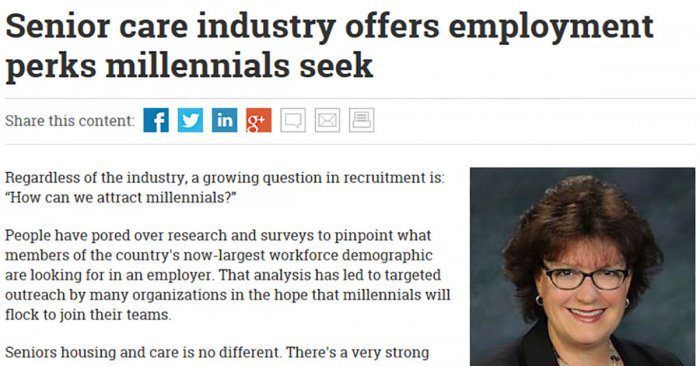
Task: Click the 'Regardless of the industry' paragraph
Action: pos(225,187)
